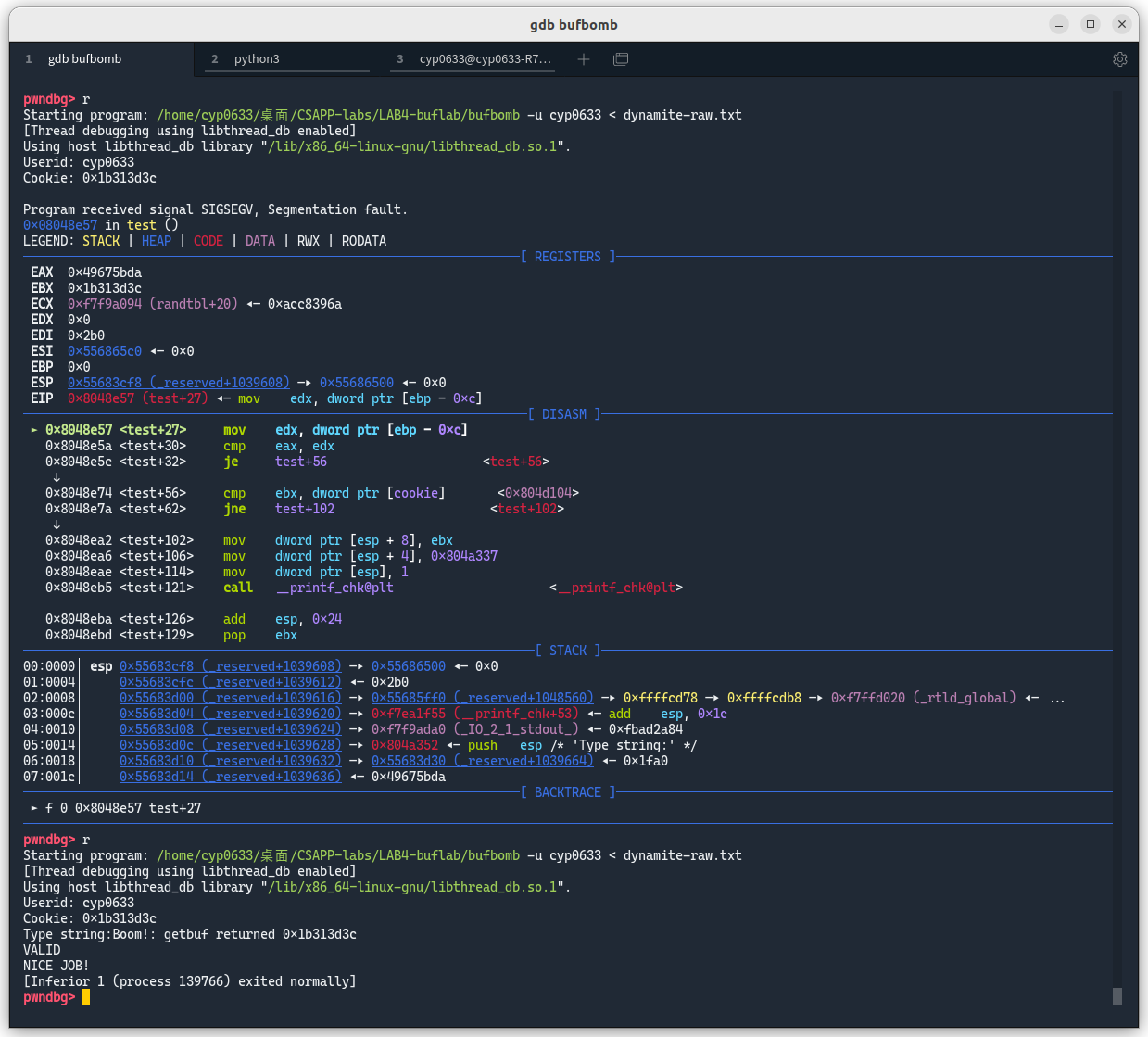Click the REGISTERS section header
The width and height of the screenshot is (1148, 1037).
click(x=568, y=257)
